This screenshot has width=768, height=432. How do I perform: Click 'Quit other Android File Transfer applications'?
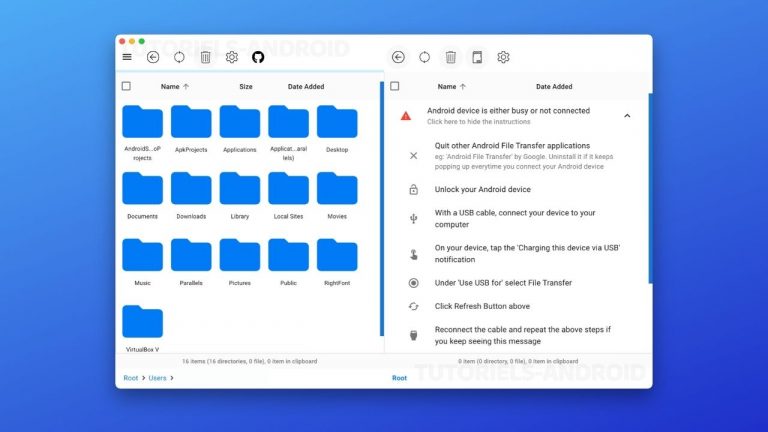(x=512, y=145)
